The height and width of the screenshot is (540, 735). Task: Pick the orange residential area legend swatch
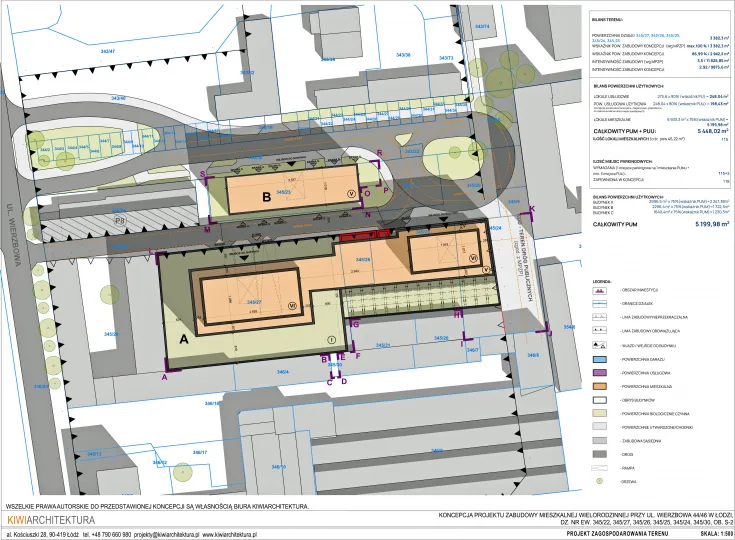[x=597, y=384]
